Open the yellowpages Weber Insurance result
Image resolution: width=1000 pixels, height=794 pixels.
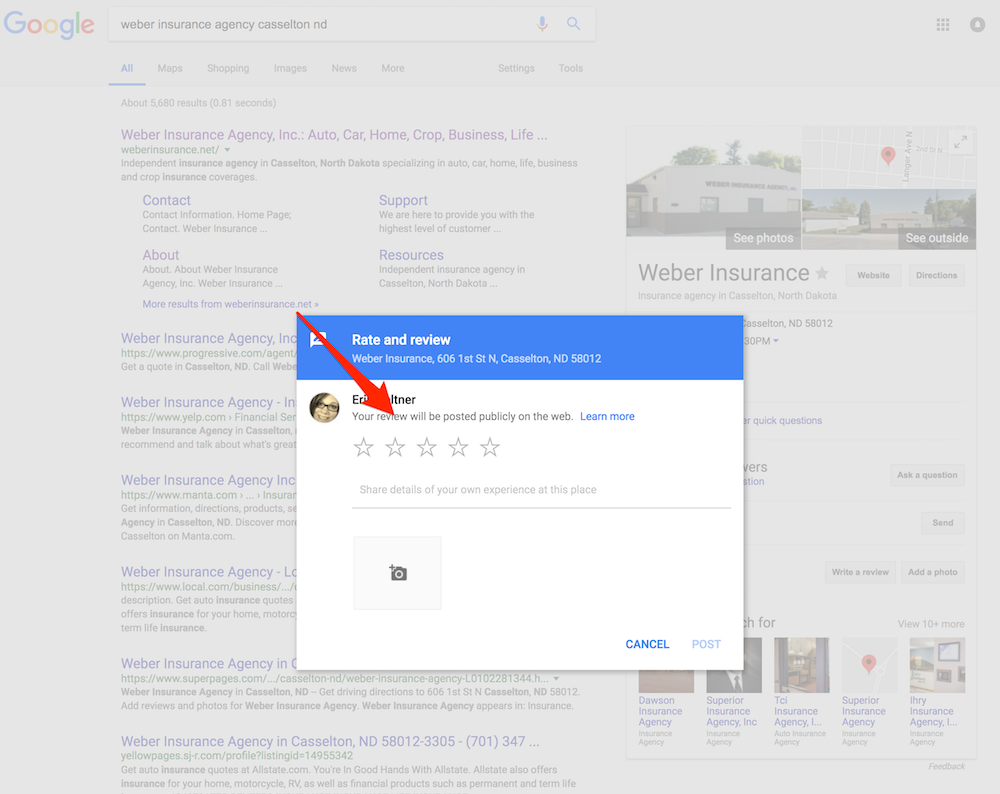coord(330,742)
